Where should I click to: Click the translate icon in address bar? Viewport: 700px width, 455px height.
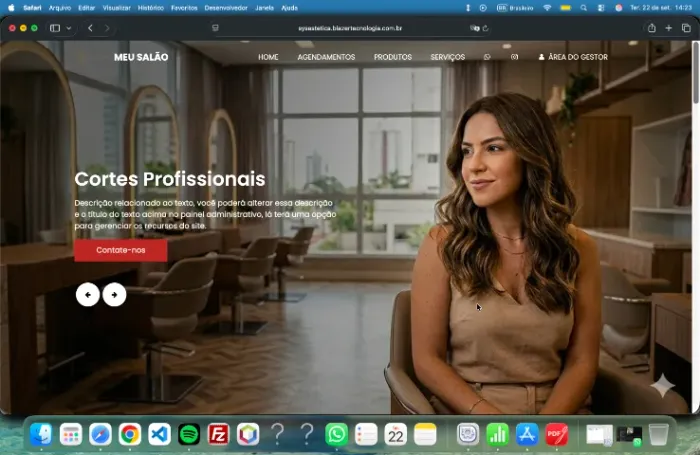pyautogui.click(x=475, y=28)
